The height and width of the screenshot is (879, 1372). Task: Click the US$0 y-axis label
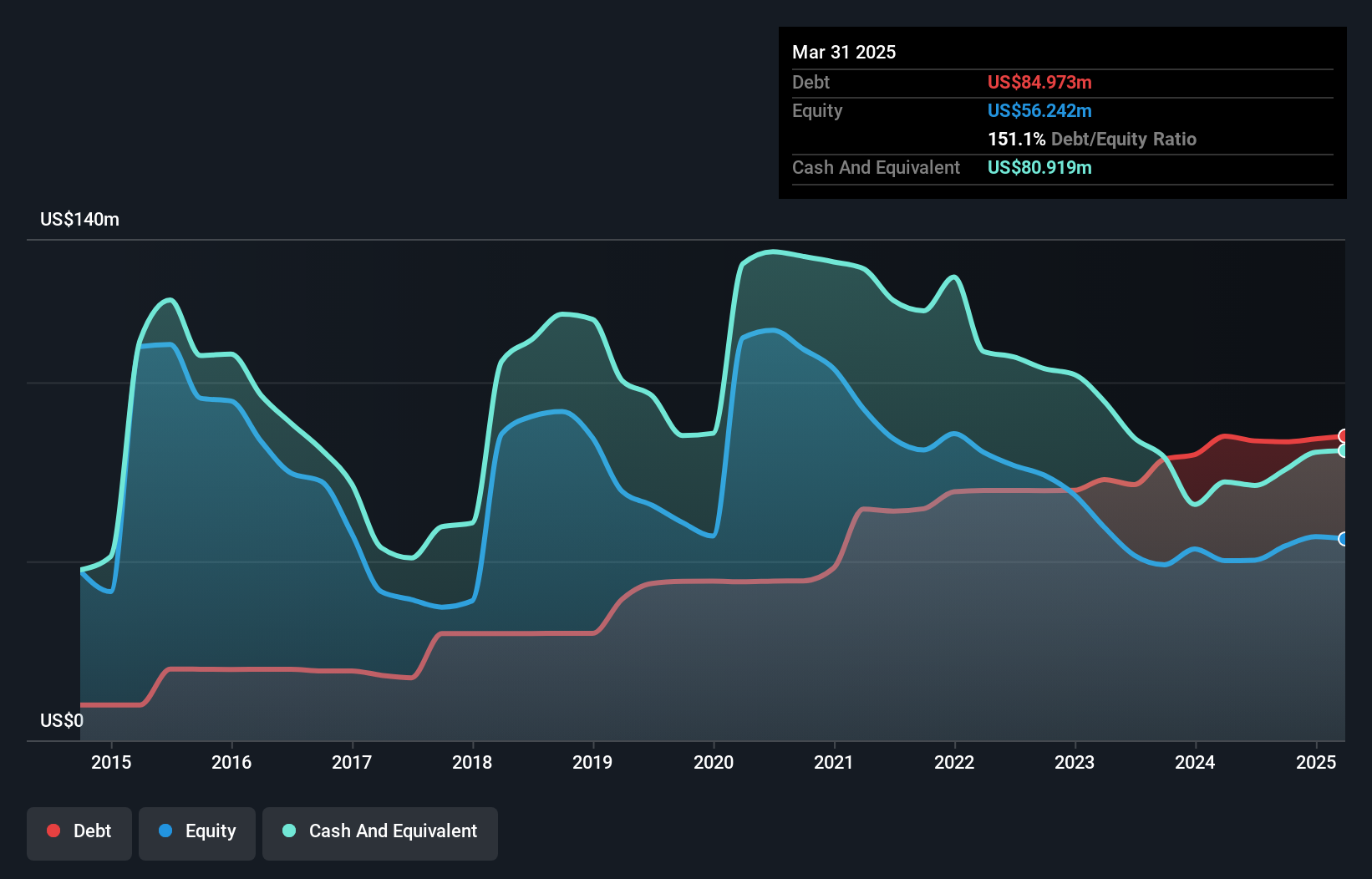tap(62, 720)
